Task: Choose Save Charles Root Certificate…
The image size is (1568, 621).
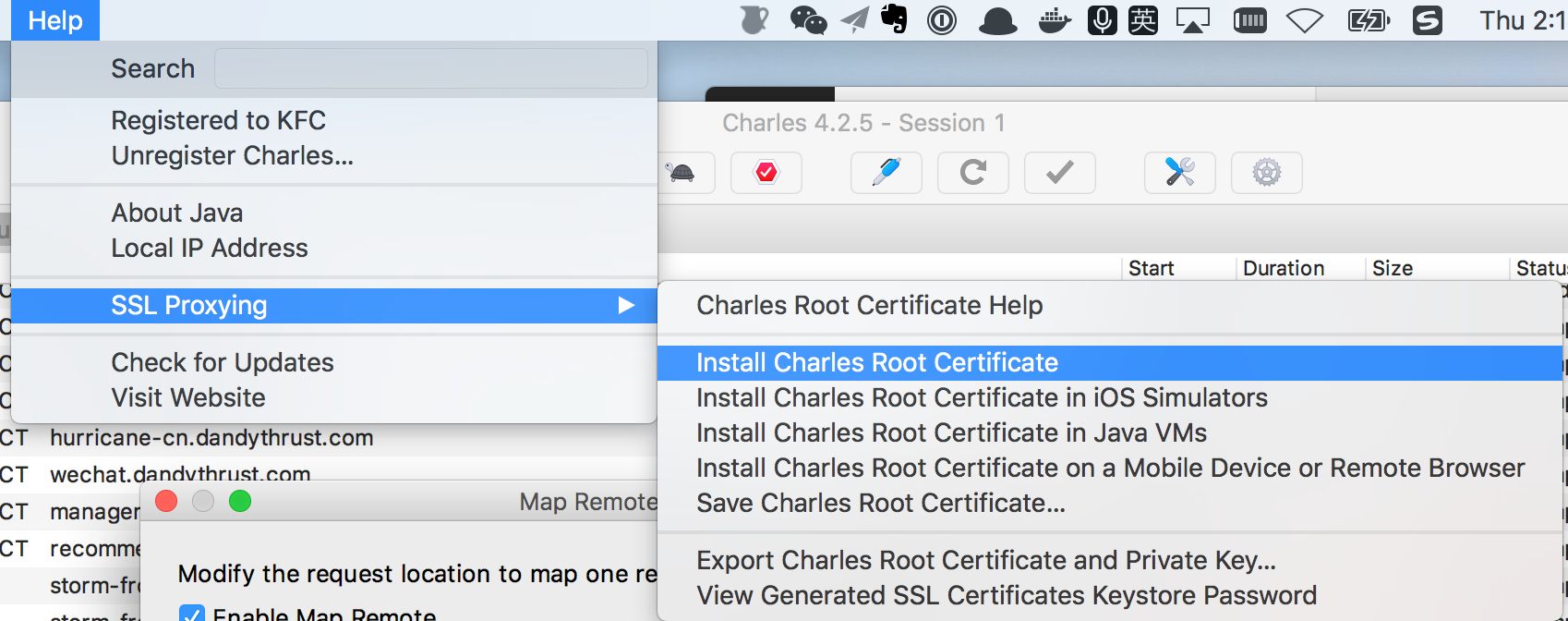Action: tap(1109, 503)
